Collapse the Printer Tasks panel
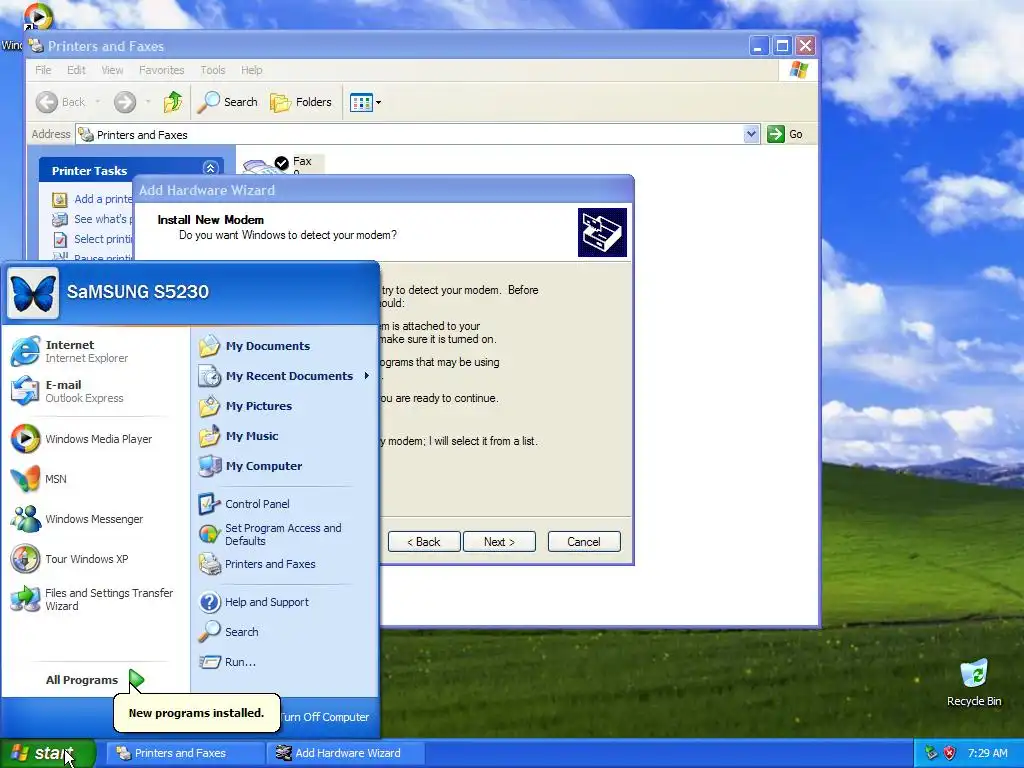The height and width of the screenshot is (768, 1024). pos(210,168)
